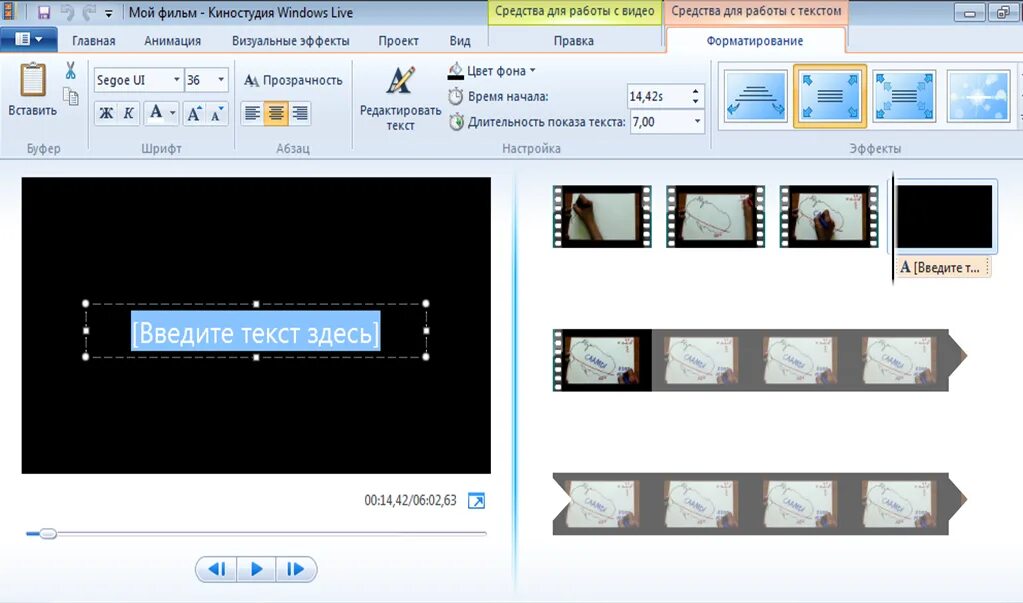The image size is (1023, 603).
Task: Click the start time 14,42s field
Action: [x=658, y=97]
